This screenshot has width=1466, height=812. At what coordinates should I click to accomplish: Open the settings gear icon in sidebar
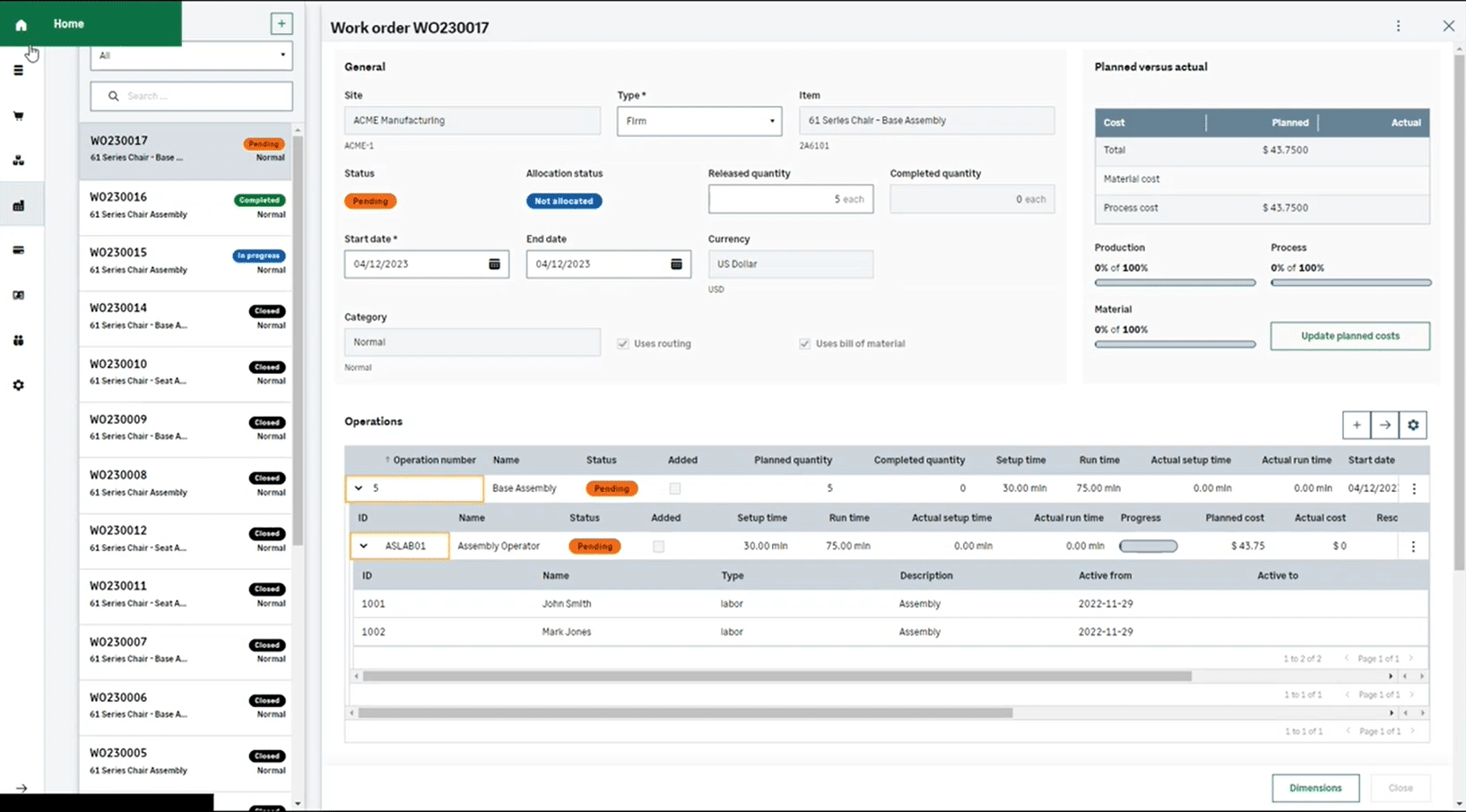[18, 384]
